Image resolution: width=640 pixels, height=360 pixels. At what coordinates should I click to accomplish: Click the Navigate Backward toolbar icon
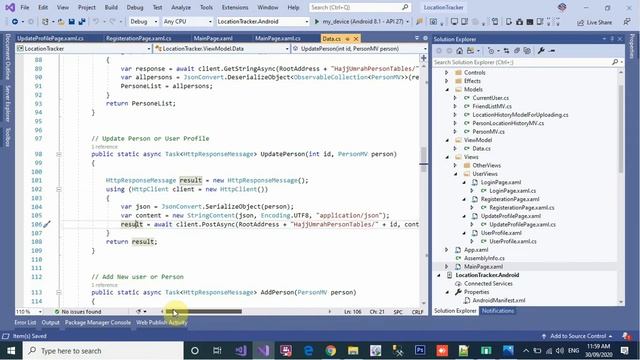click(x=15, y=22)
